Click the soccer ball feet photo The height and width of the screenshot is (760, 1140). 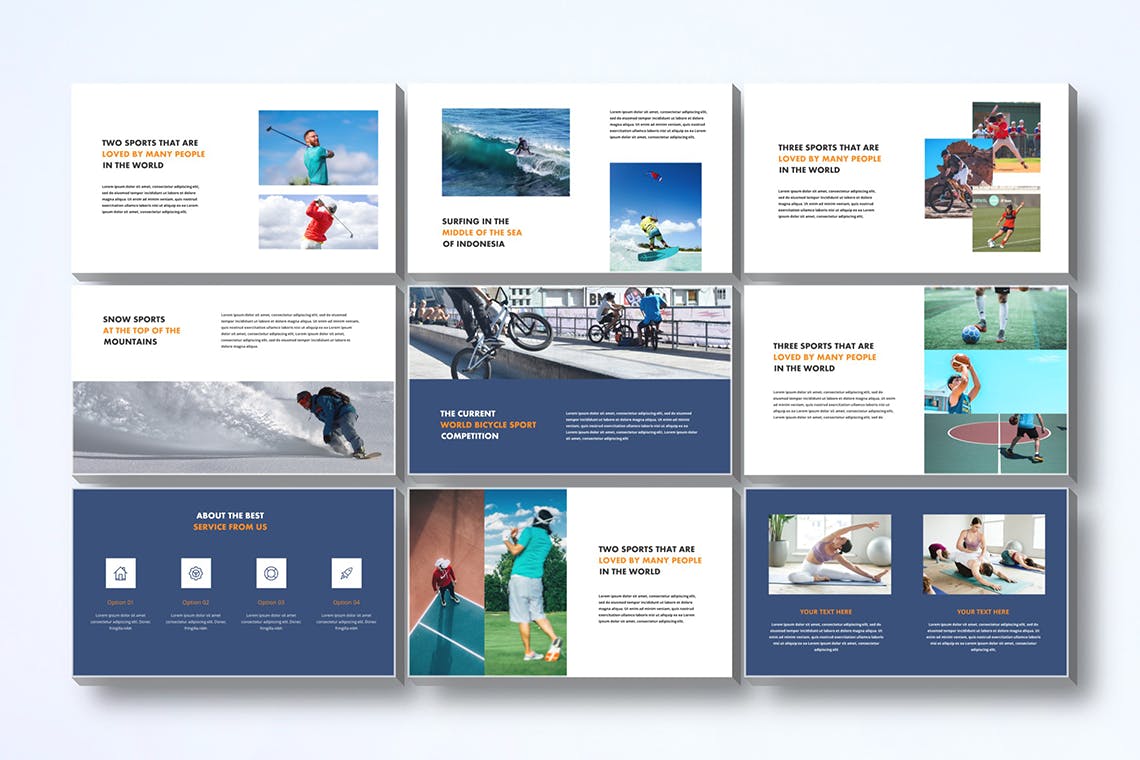click(x=994, y=318)
